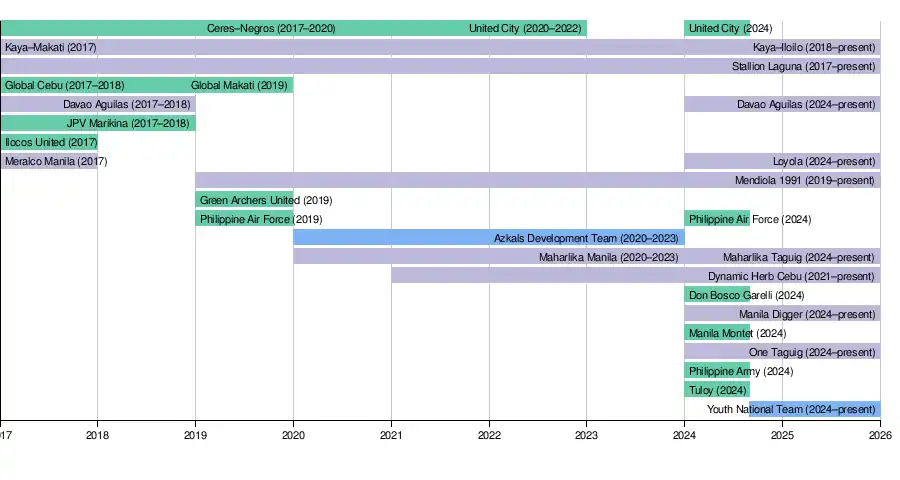
Task: Click the Ceres–Negros (2017–2020) bar
Action: [x=147, y=28]
